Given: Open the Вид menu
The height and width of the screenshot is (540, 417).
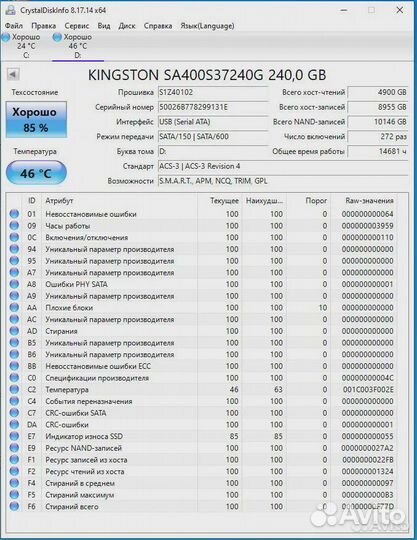Looking at the screenshot, I should (104, 26).
